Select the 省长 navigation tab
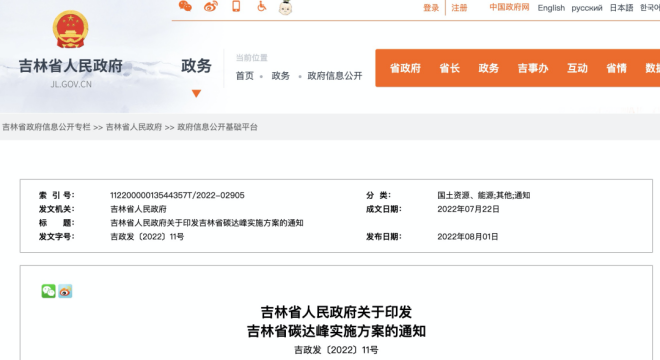This screenshot has height=360, width=660. (450, 68)
